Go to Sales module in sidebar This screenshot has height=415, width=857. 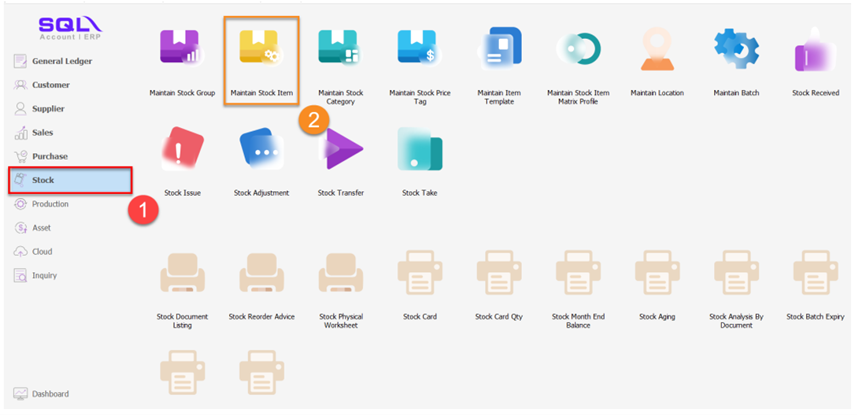click(42, 132)
